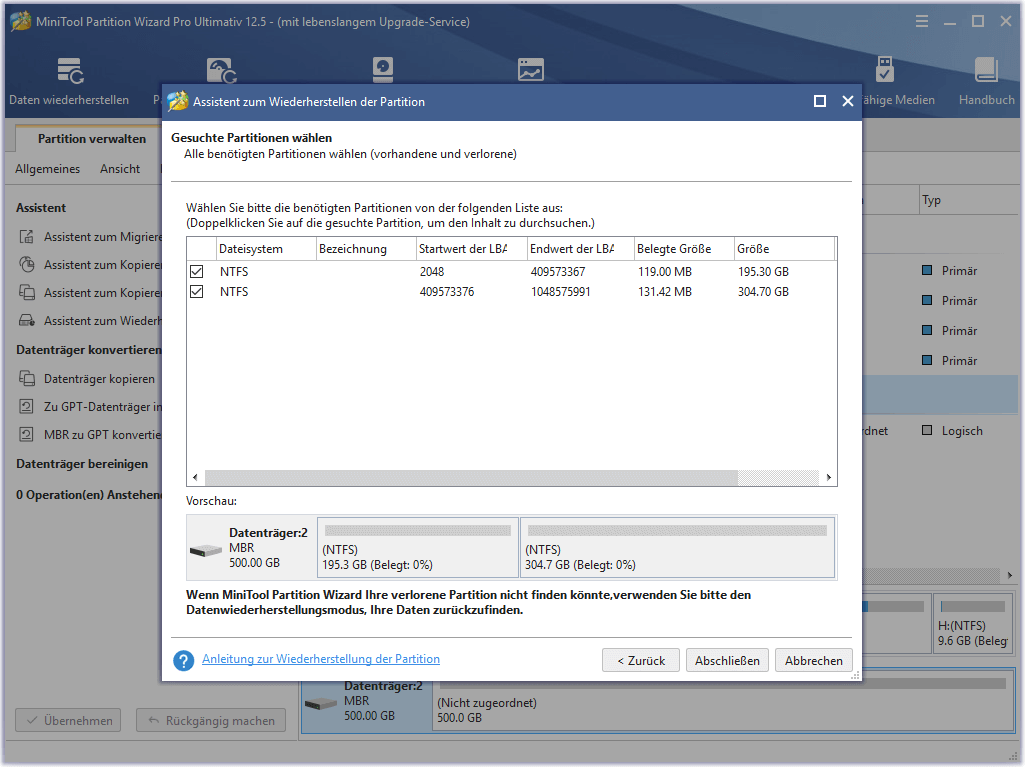The height and width of the screenshot is (768, 1026).
Task: Open Anleitung zur Wiederherstellung der Partition link
Action: coord(321,659)
